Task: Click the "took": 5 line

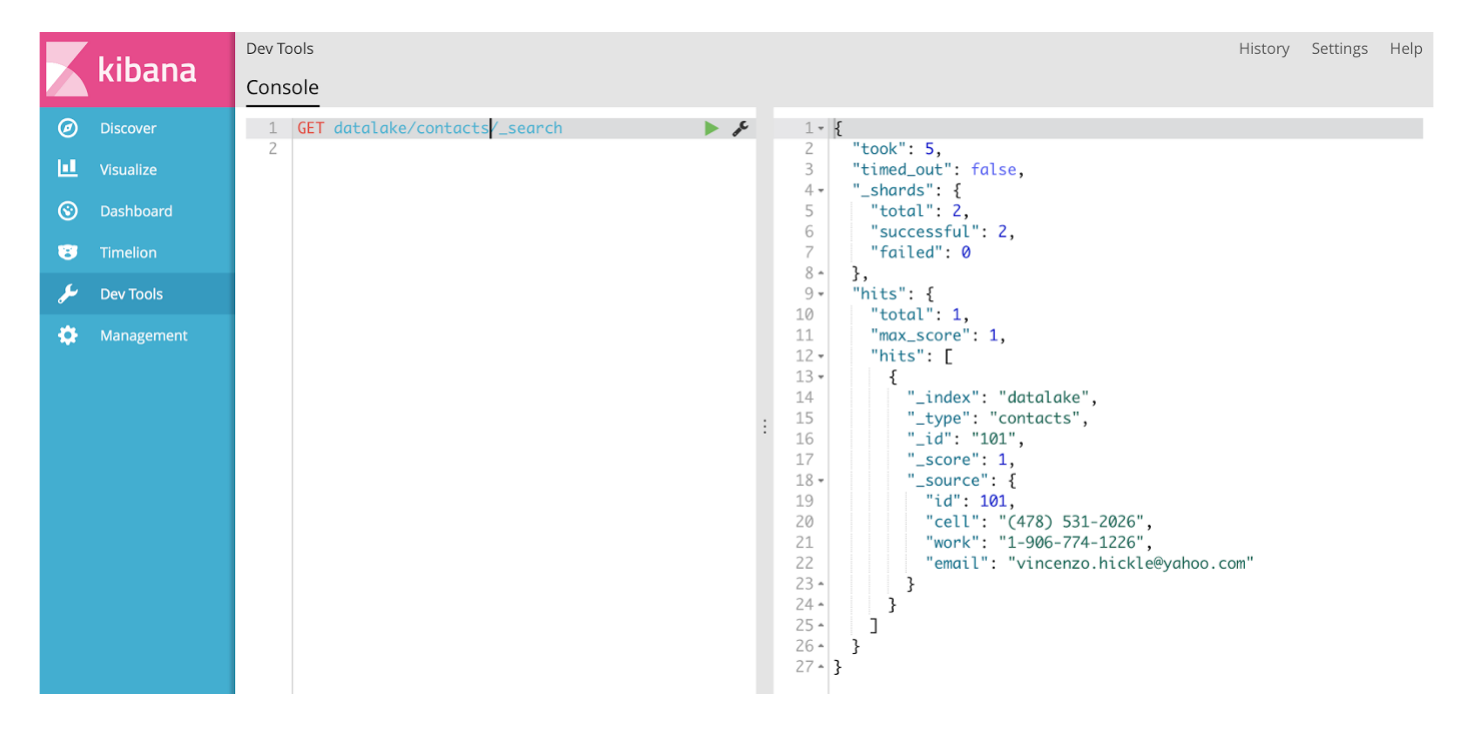Action: 897,149
